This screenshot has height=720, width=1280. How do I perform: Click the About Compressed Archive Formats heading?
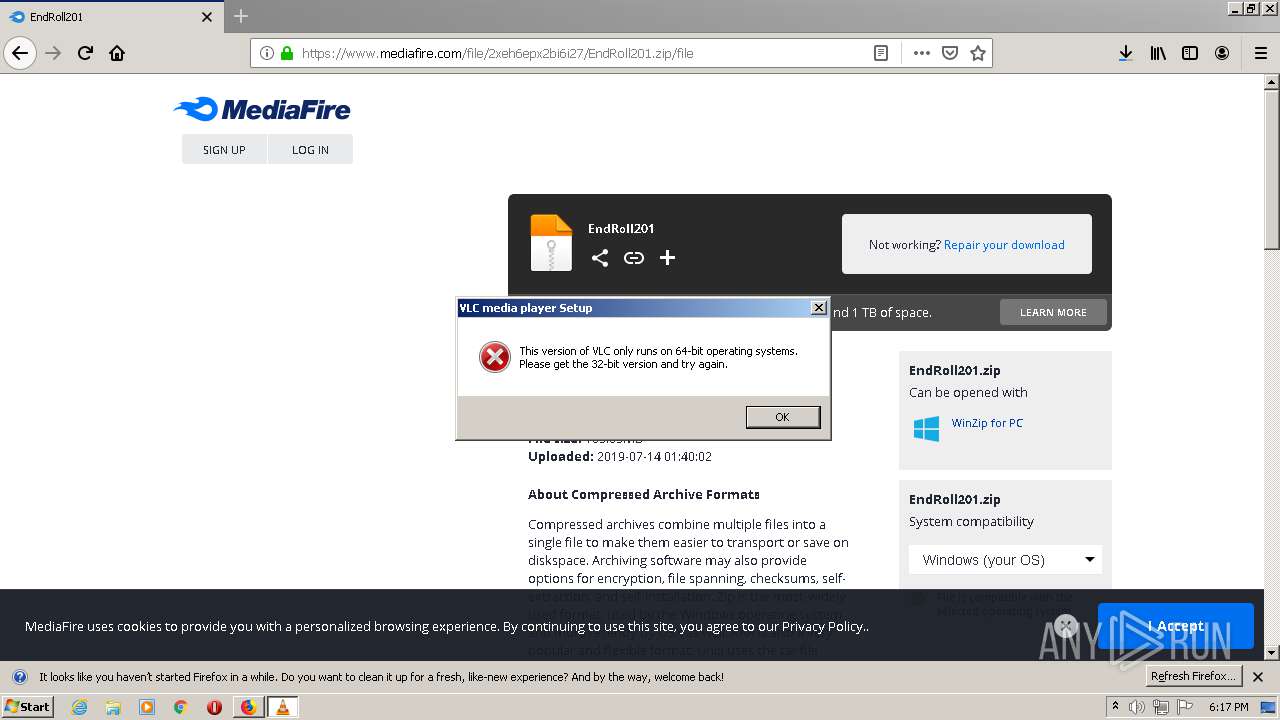point(644,494)
